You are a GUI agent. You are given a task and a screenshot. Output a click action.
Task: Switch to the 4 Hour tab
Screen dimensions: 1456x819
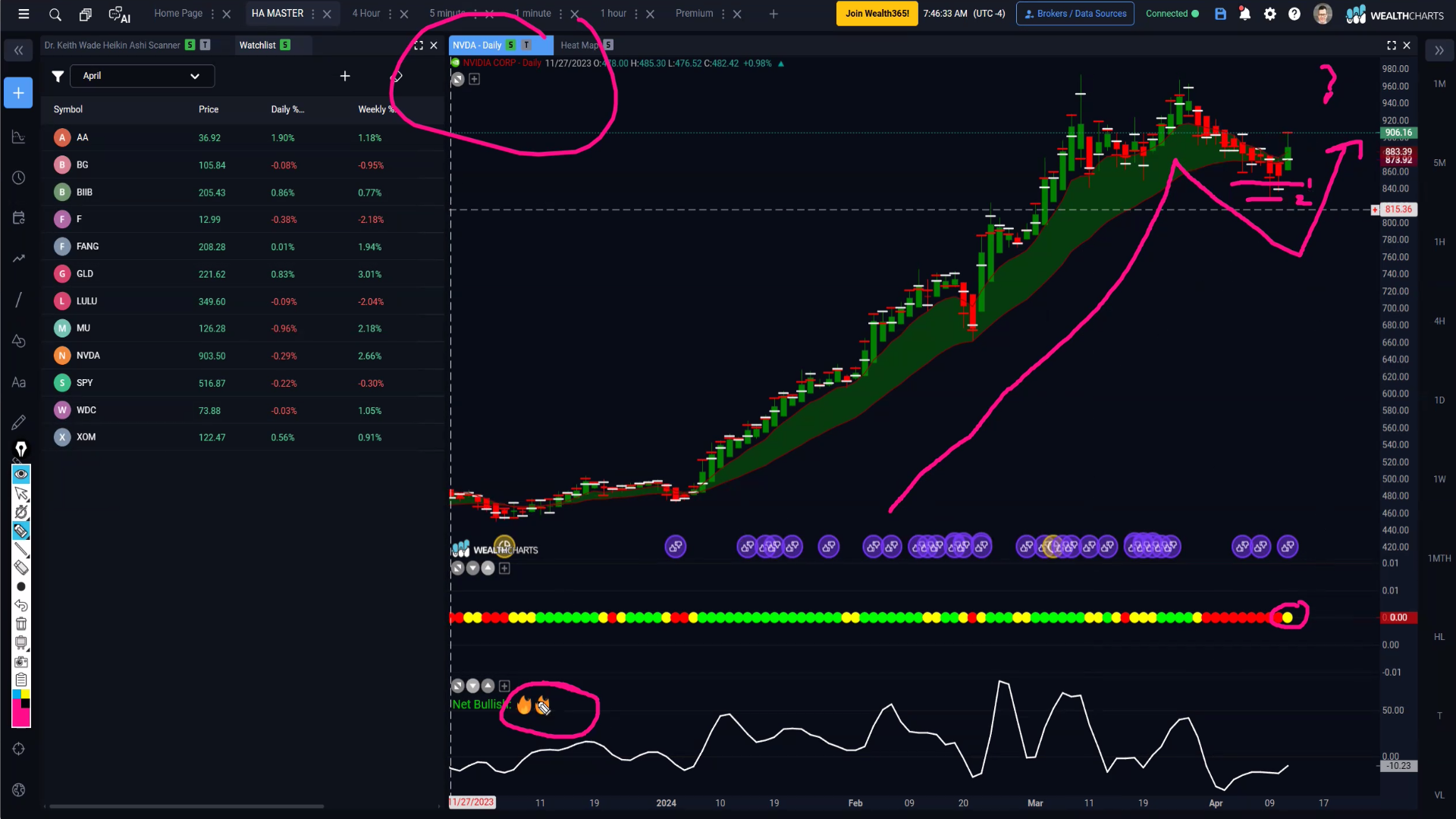click(366, 14)
